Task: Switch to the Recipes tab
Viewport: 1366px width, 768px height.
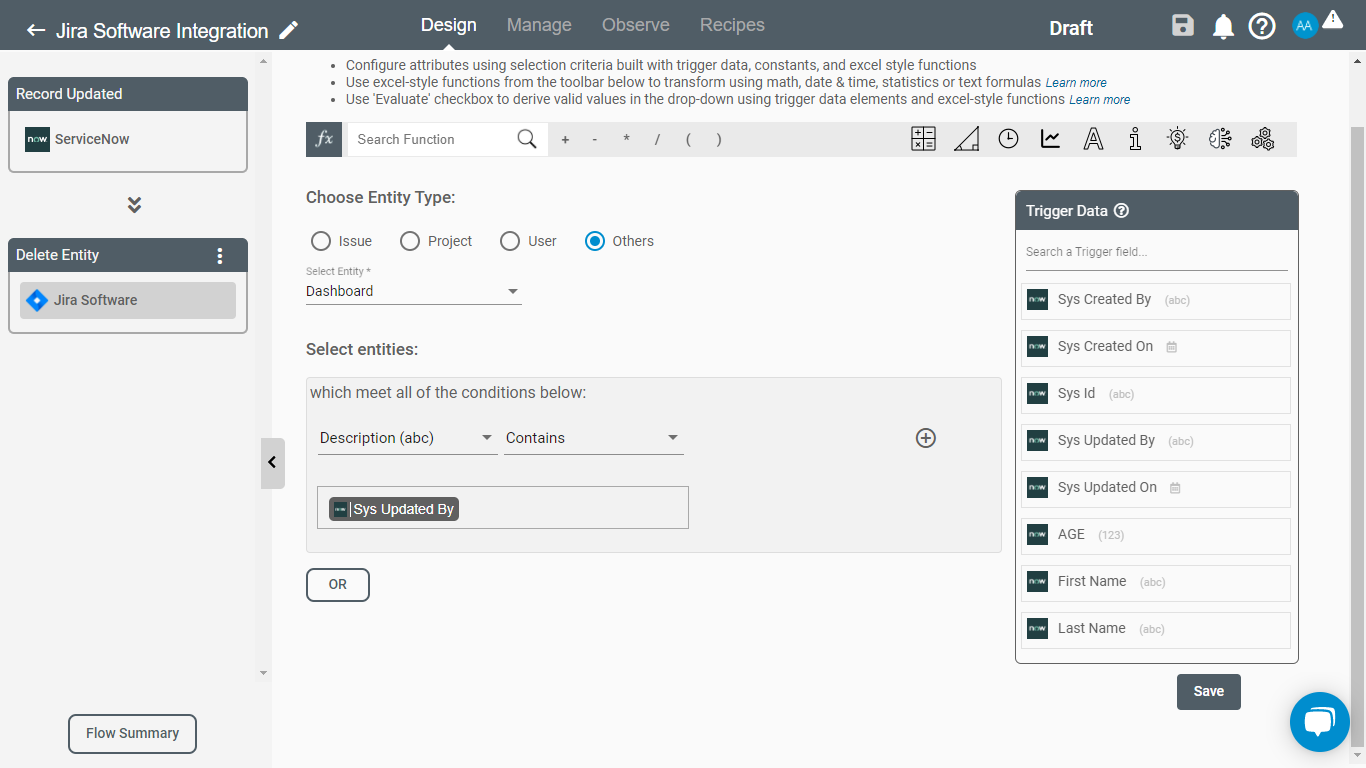Action: click(x=732, y=25)
